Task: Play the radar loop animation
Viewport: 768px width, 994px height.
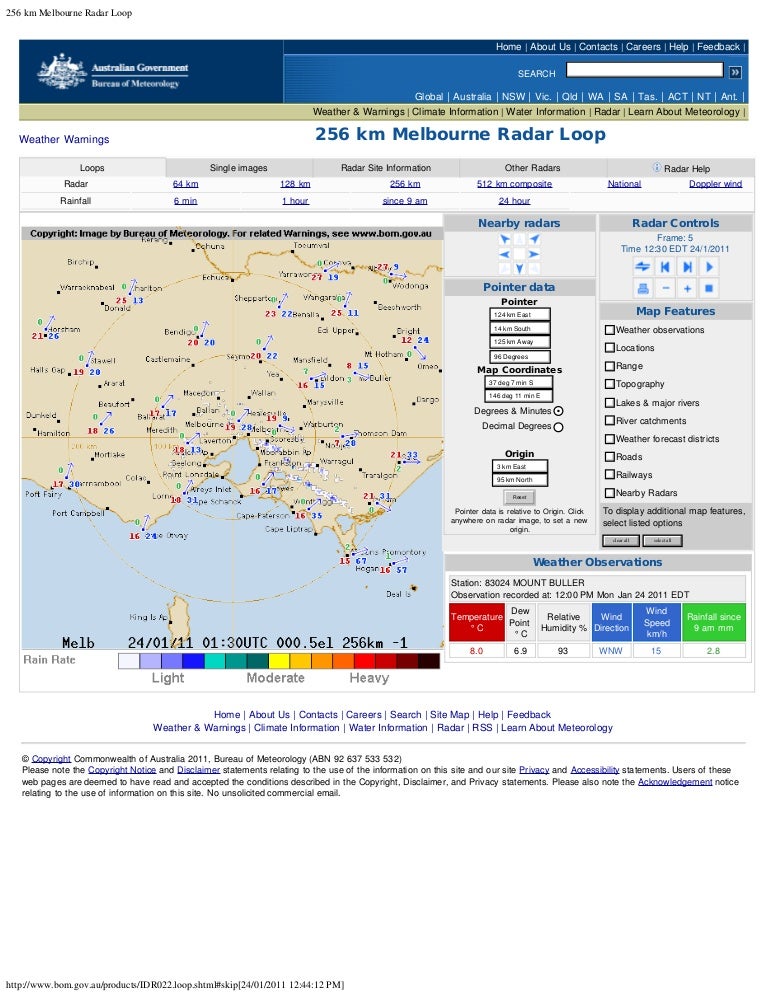Action: [x=709, y=267]
